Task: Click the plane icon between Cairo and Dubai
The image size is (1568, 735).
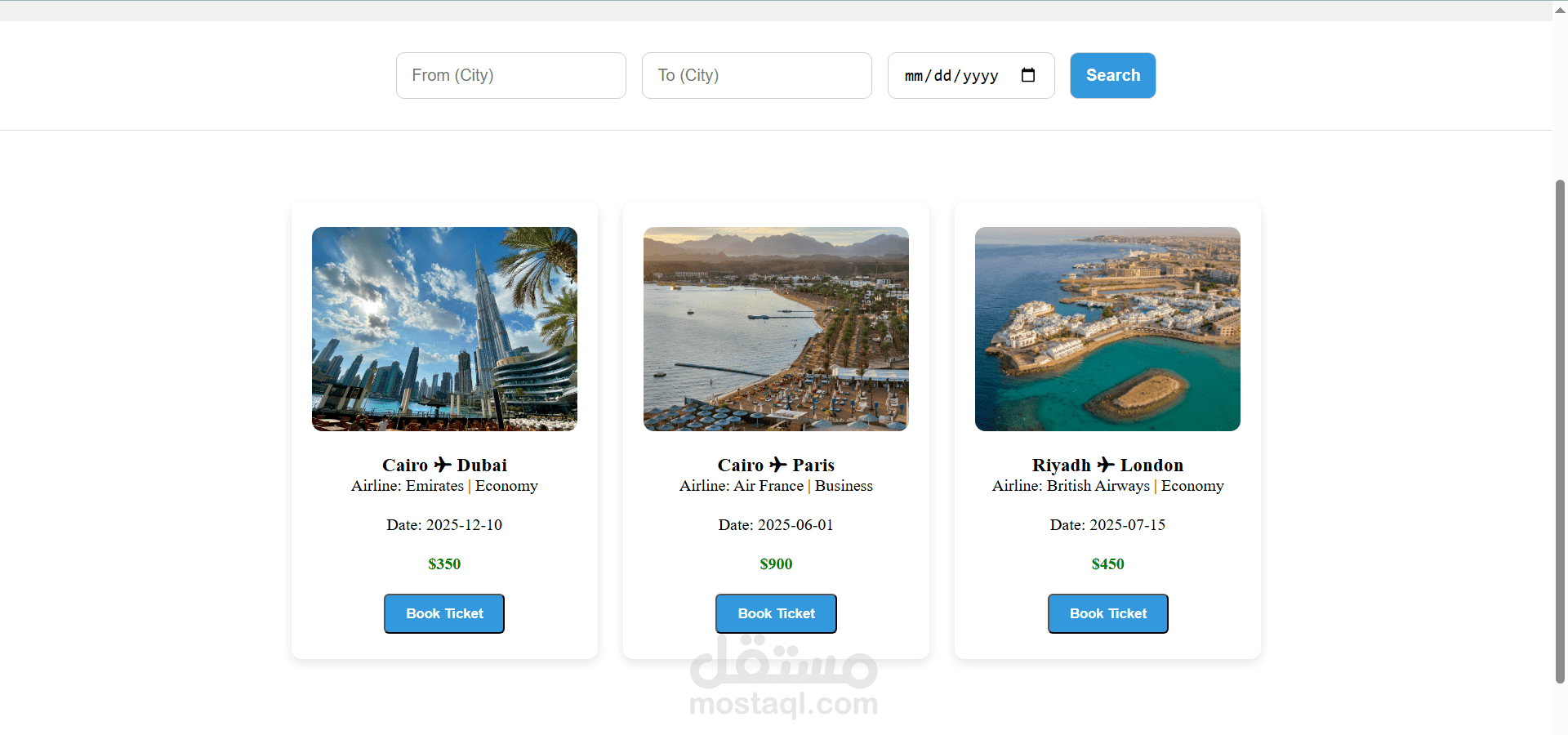Action: tap(443, 465)
